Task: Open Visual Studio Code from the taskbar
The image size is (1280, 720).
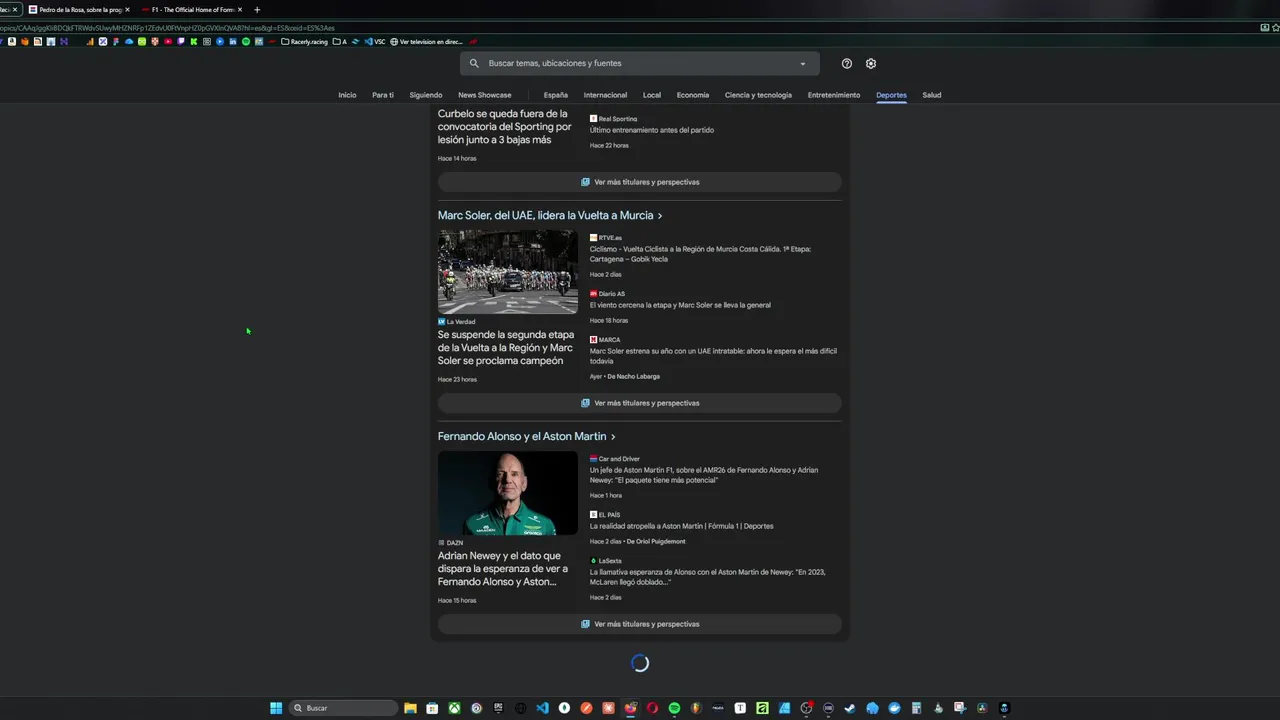Action: click(x=543, y=708)
